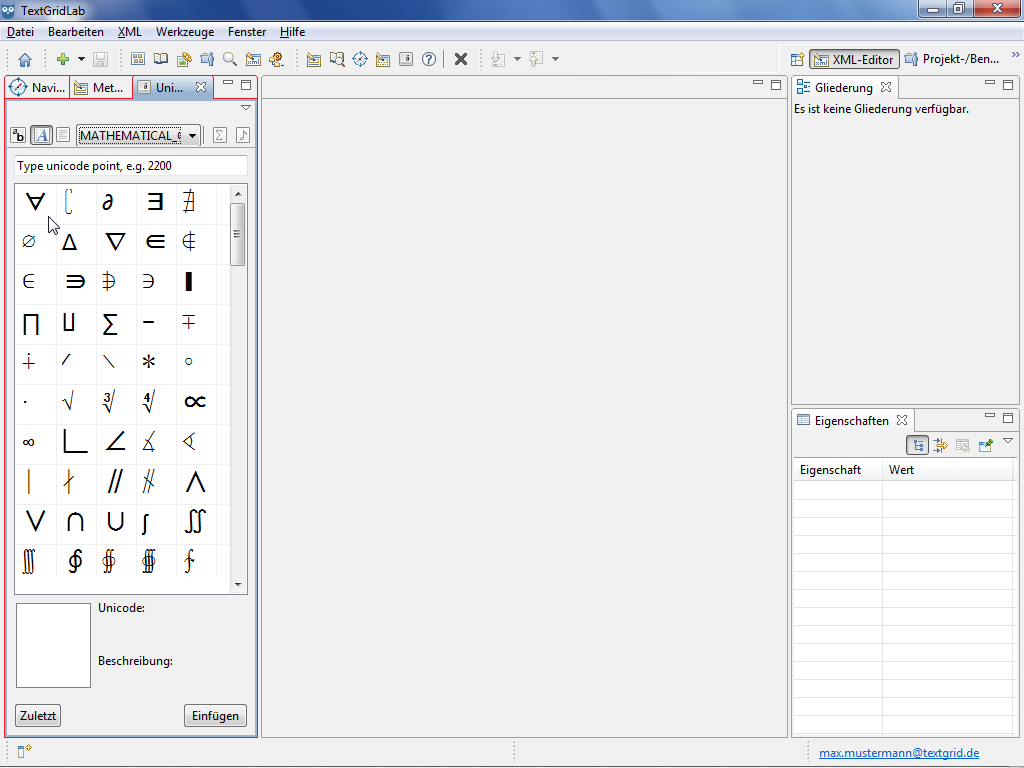Toggle show categories in Eigenschaften toolbar
This screenshot has width=1024, height=768.
[918, 445]
